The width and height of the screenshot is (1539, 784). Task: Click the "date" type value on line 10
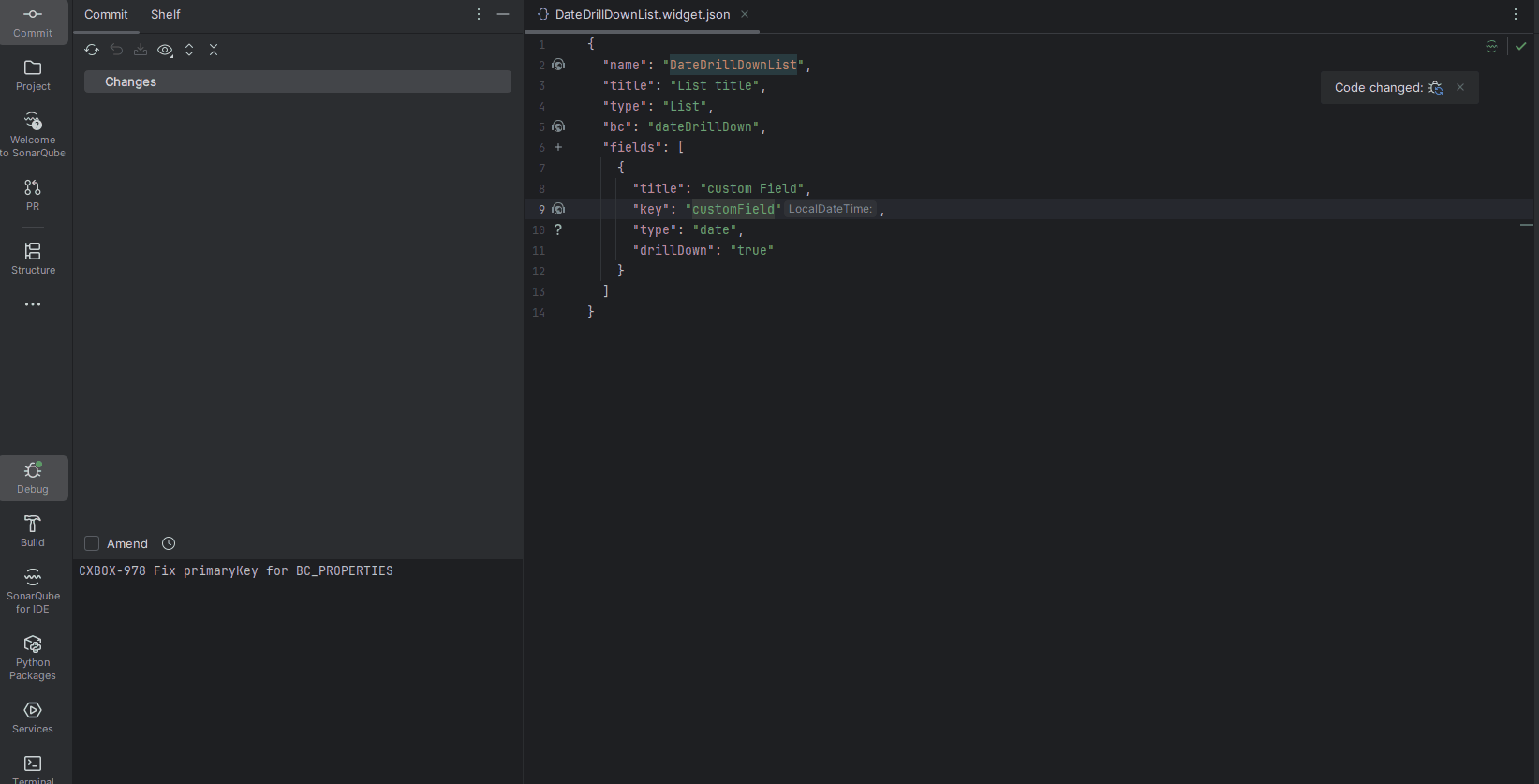715,229
